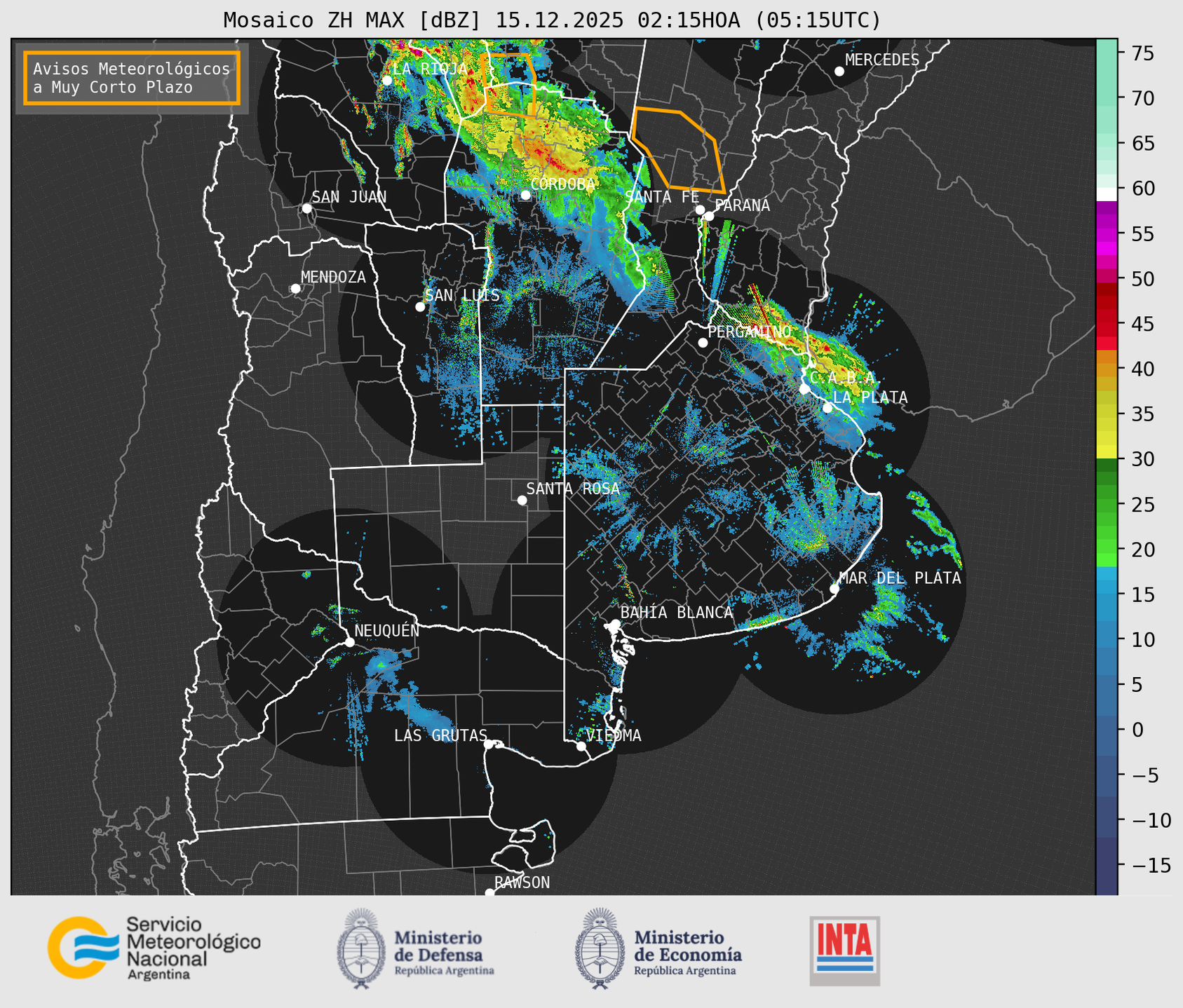Click the white dot marking Neuquén

(350, 642)
